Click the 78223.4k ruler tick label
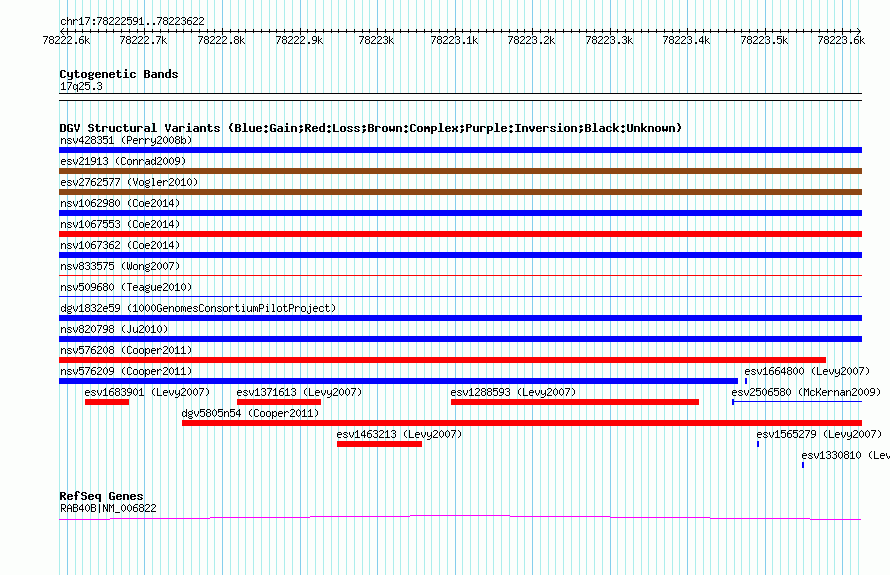890x575 pixels. pyautogui.click(x=686, y=40)
